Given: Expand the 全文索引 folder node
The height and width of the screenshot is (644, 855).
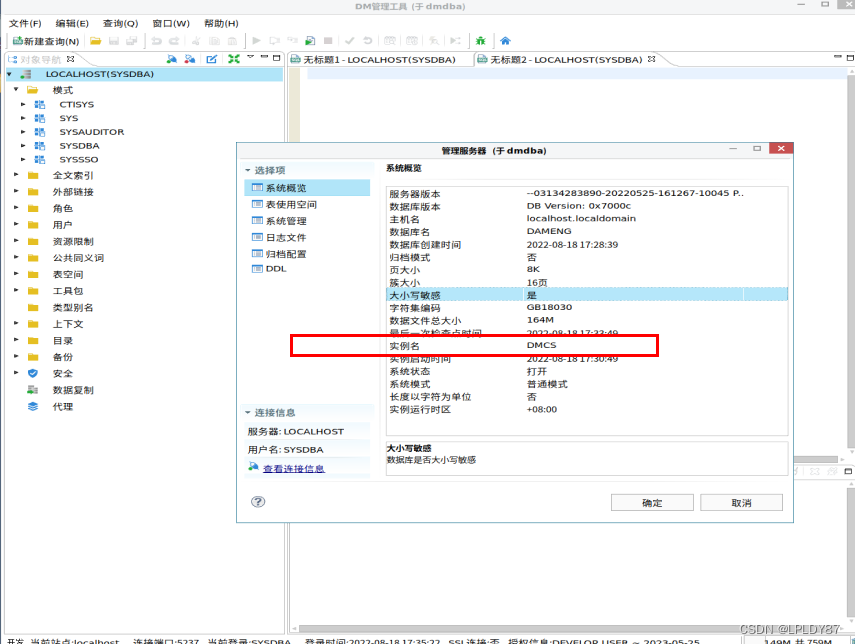Looking at the screenshot, I should click(x=16, y=175).
